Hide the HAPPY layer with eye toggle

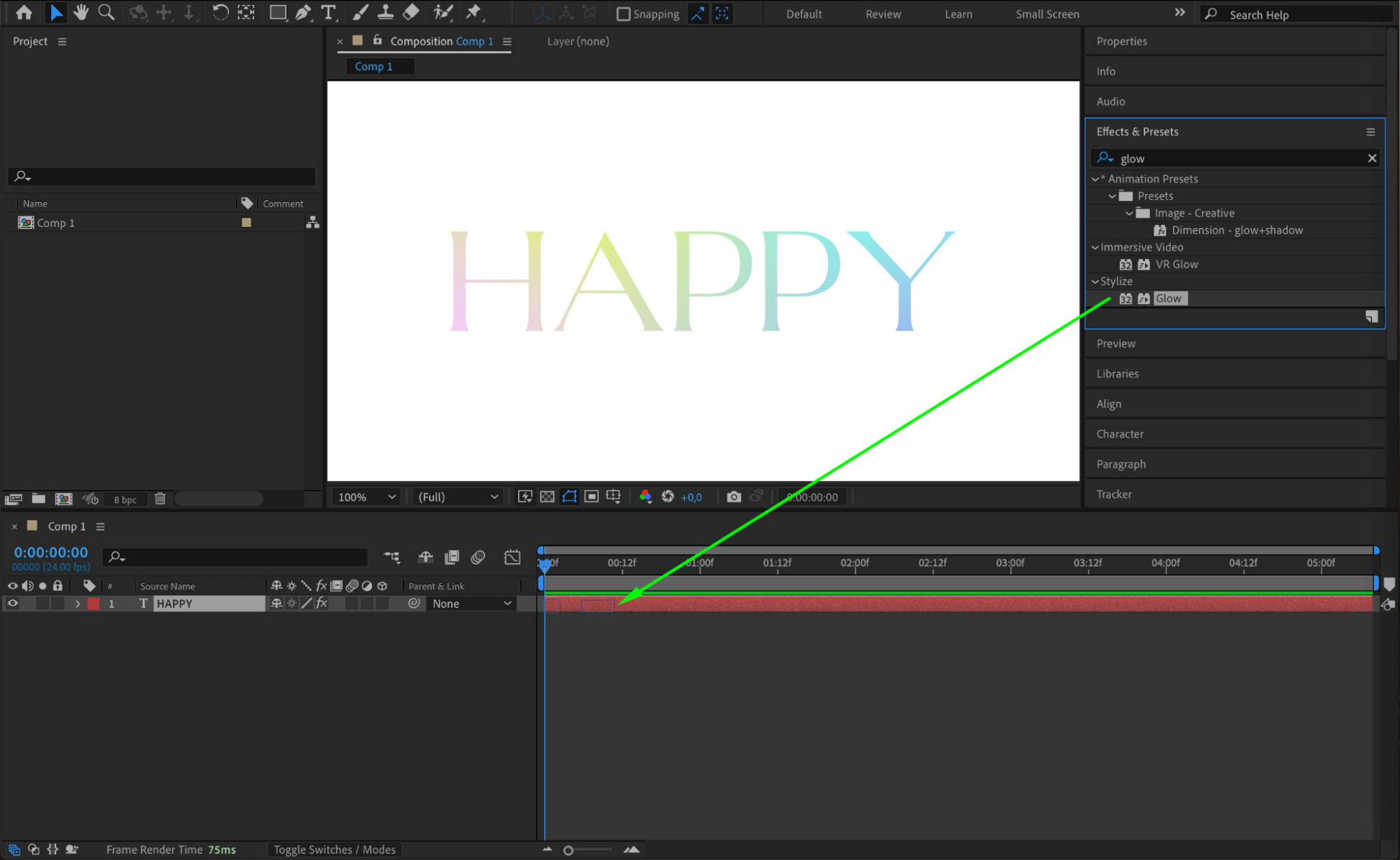13,603
